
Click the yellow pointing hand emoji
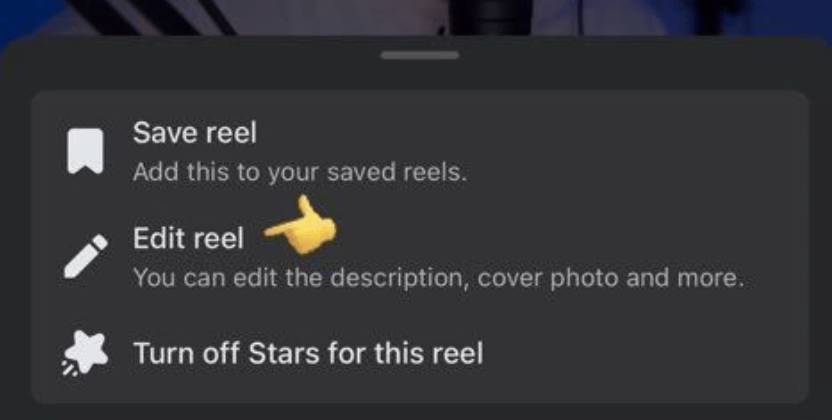(300, 226)
